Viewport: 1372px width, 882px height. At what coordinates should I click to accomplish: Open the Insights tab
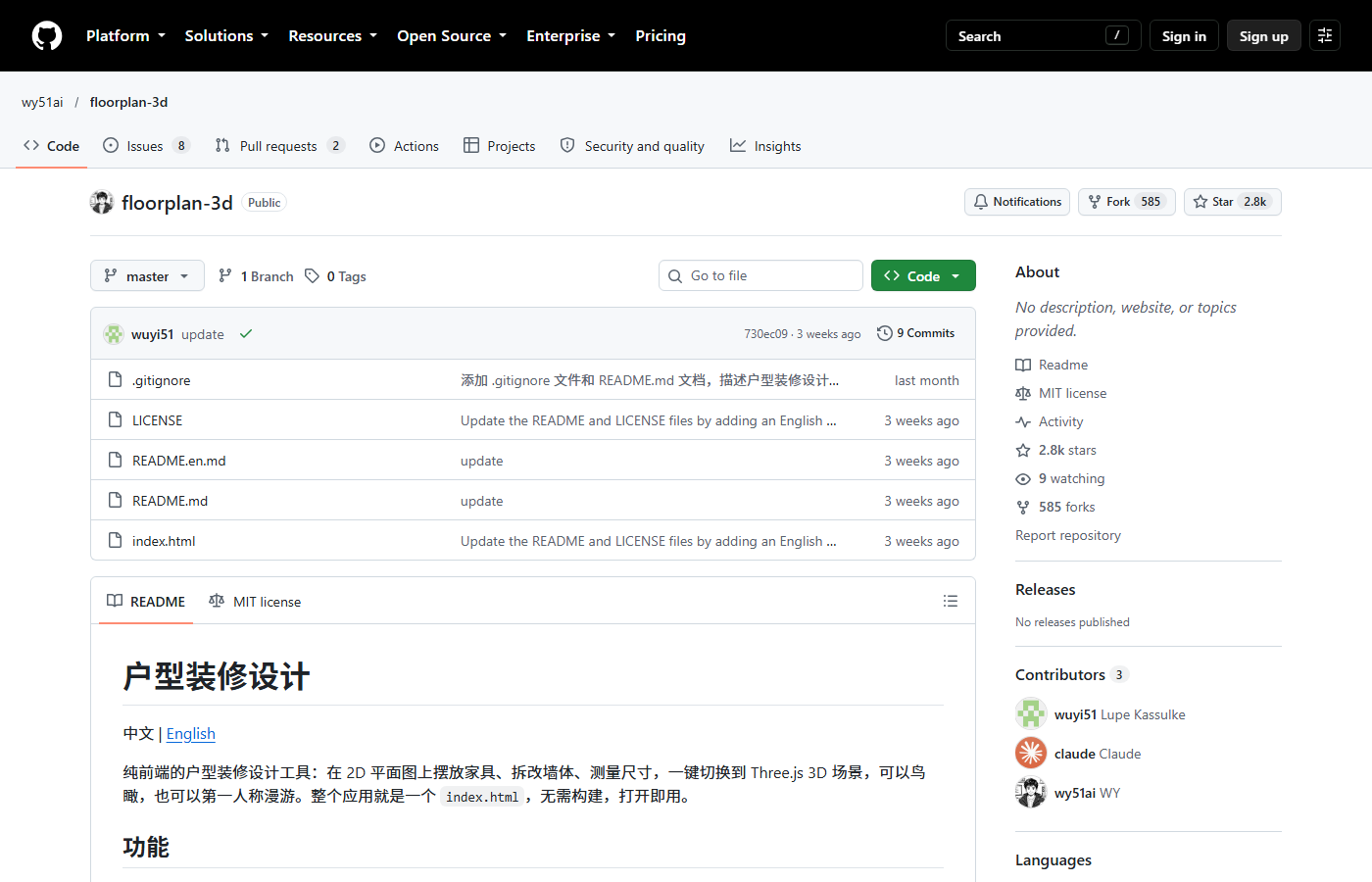coord(765,146)
